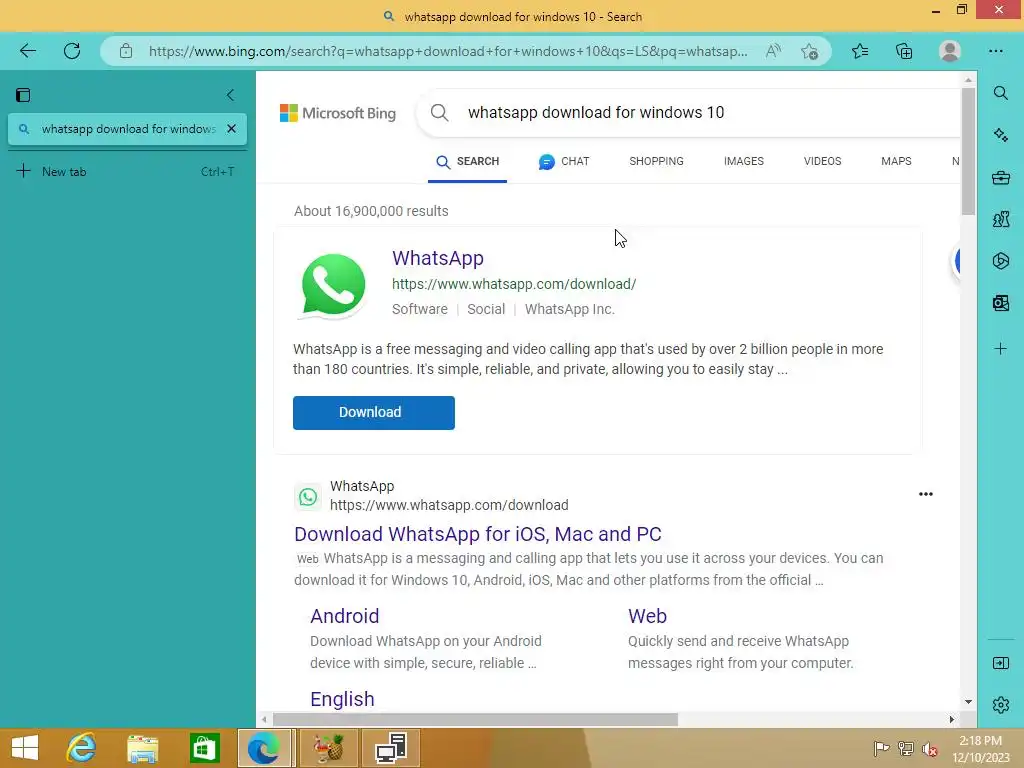Open the user profile avatar
Viewport: 1024px width, 768px height.
950,51
